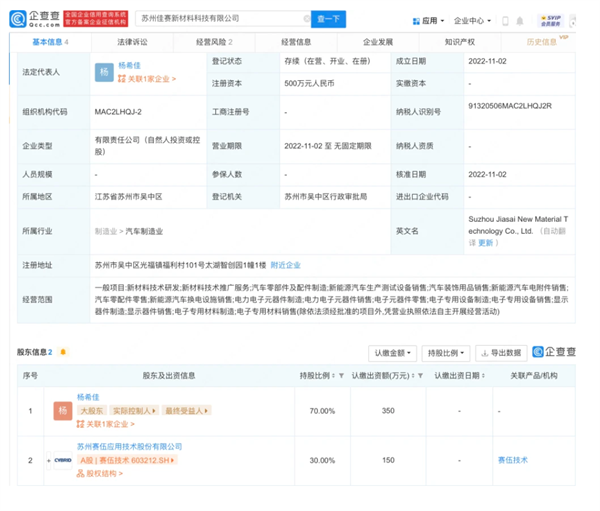Focus the company name search field
Image resolution: width=600 pixels, height=511 pixels.
point(222,18)
